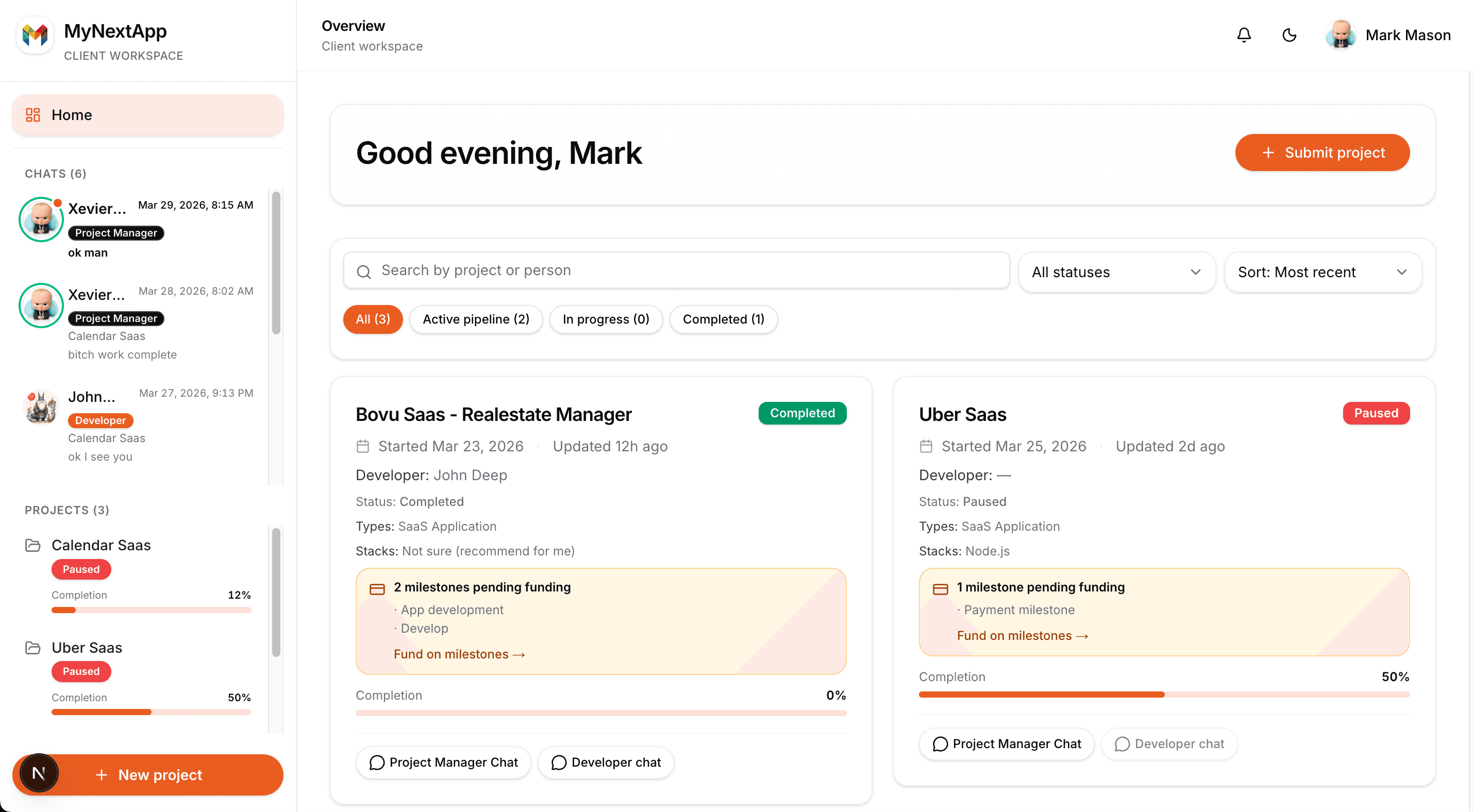Screen dimensions: 1473x812
Task: Select the In progress (0) filter
Action: tap(606, 319)
